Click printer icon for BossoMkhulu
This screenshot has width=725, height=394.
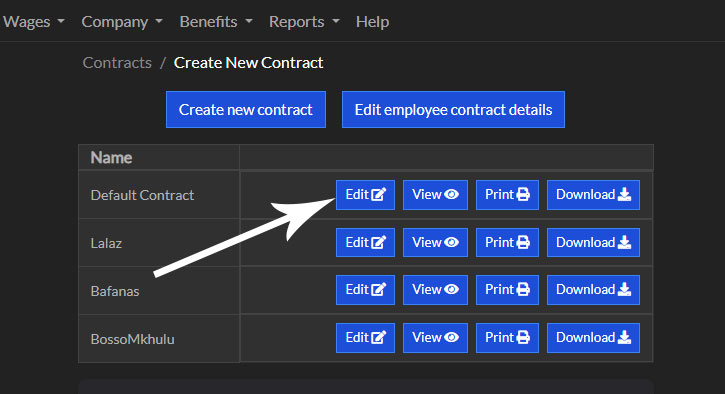click(523, 338)
